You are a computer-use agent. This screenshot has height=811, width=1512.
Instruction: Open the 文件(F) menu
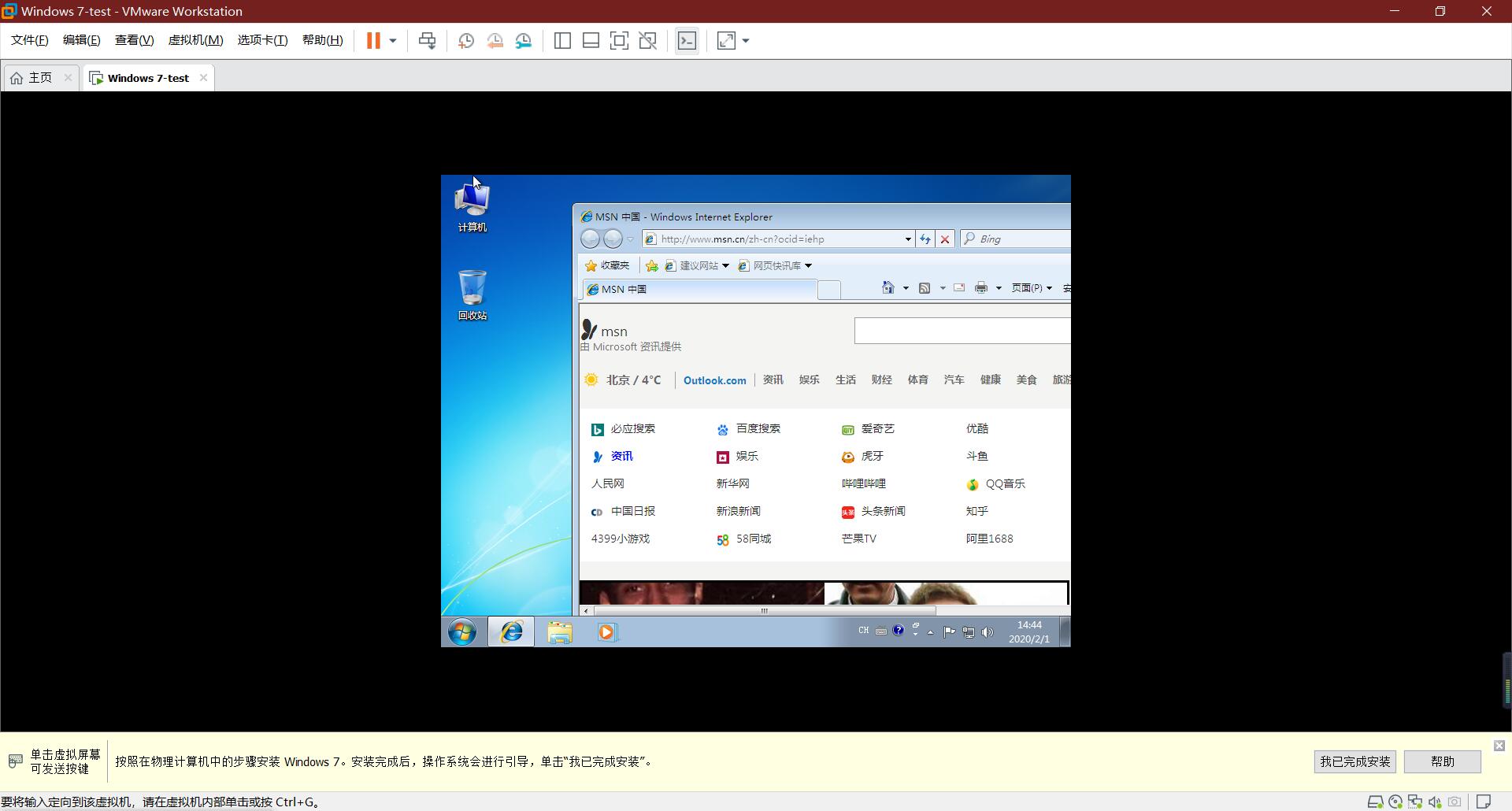(29, 40)
